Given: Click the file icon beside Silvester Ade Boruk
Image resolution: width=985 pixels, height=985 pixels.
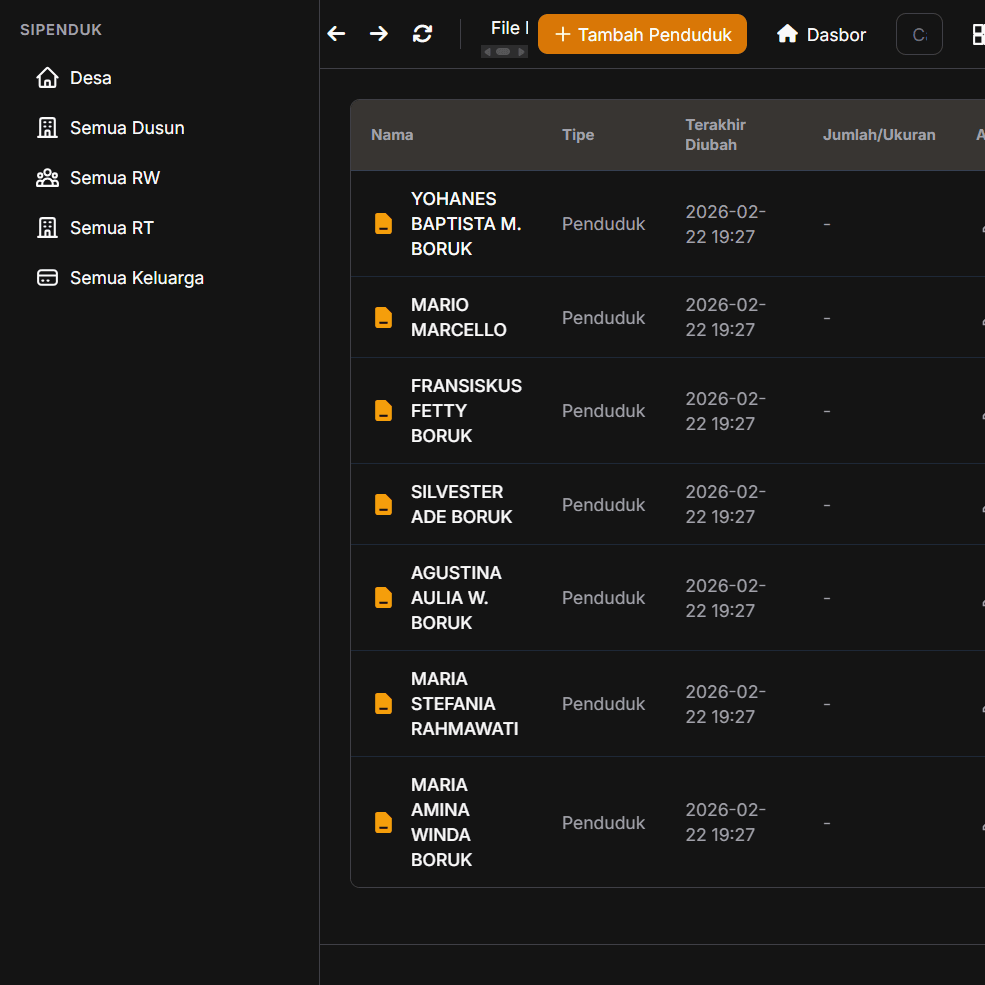Looking at the screenshot, I should [383, 505].
